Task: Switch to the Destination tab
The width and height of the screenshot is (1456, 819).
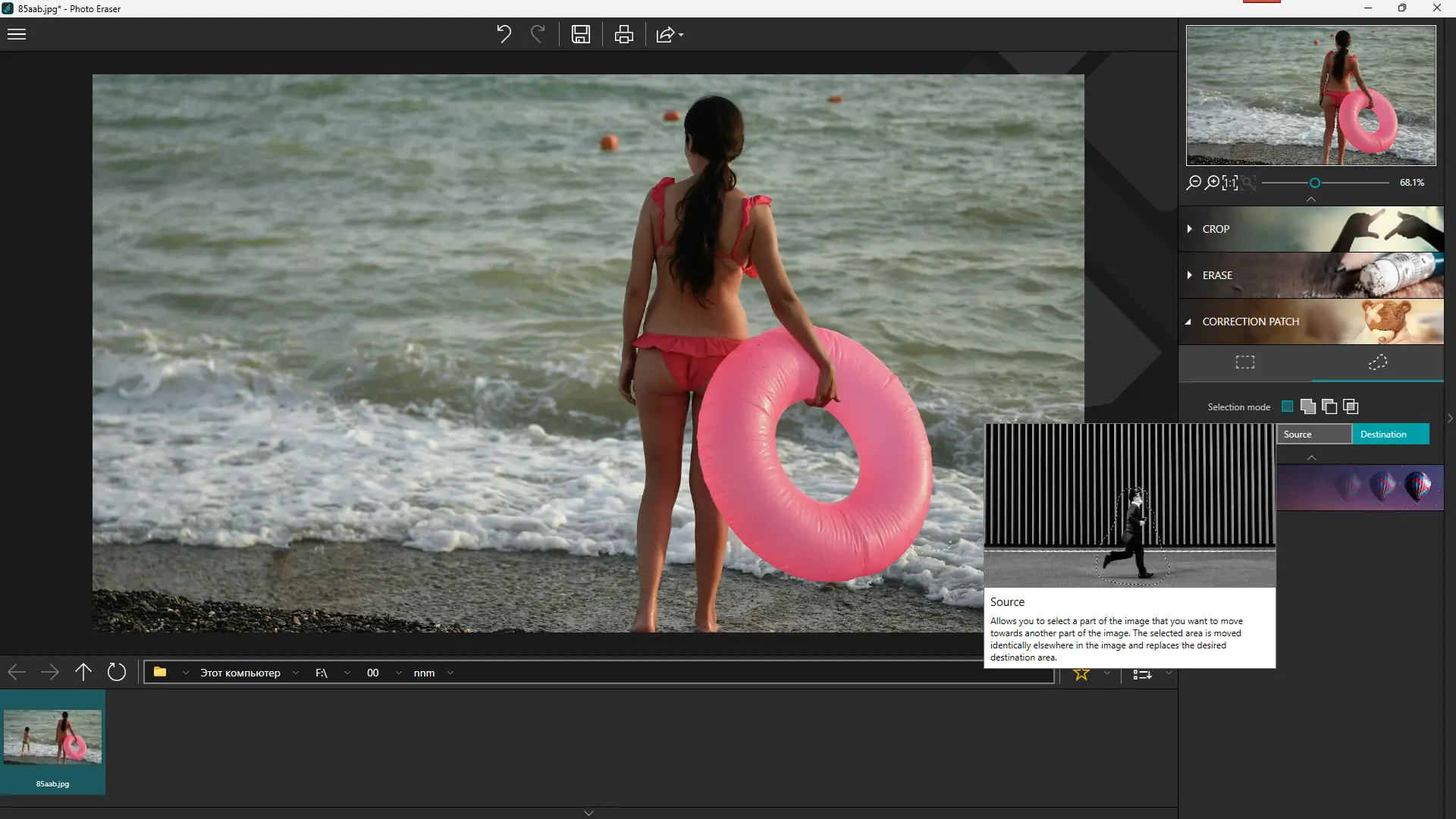Action: (x=1390, y=434)
